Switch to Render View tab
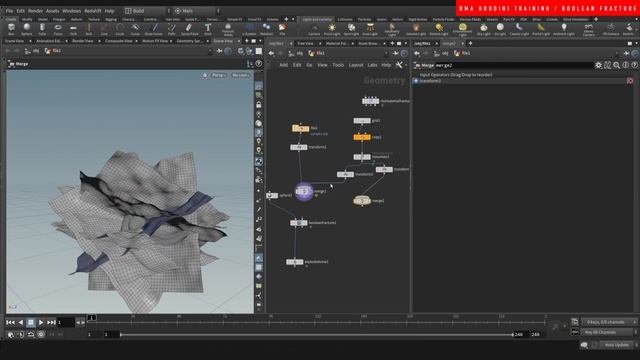The height and width of the screenshot is (360, 640). click(83, 41)
